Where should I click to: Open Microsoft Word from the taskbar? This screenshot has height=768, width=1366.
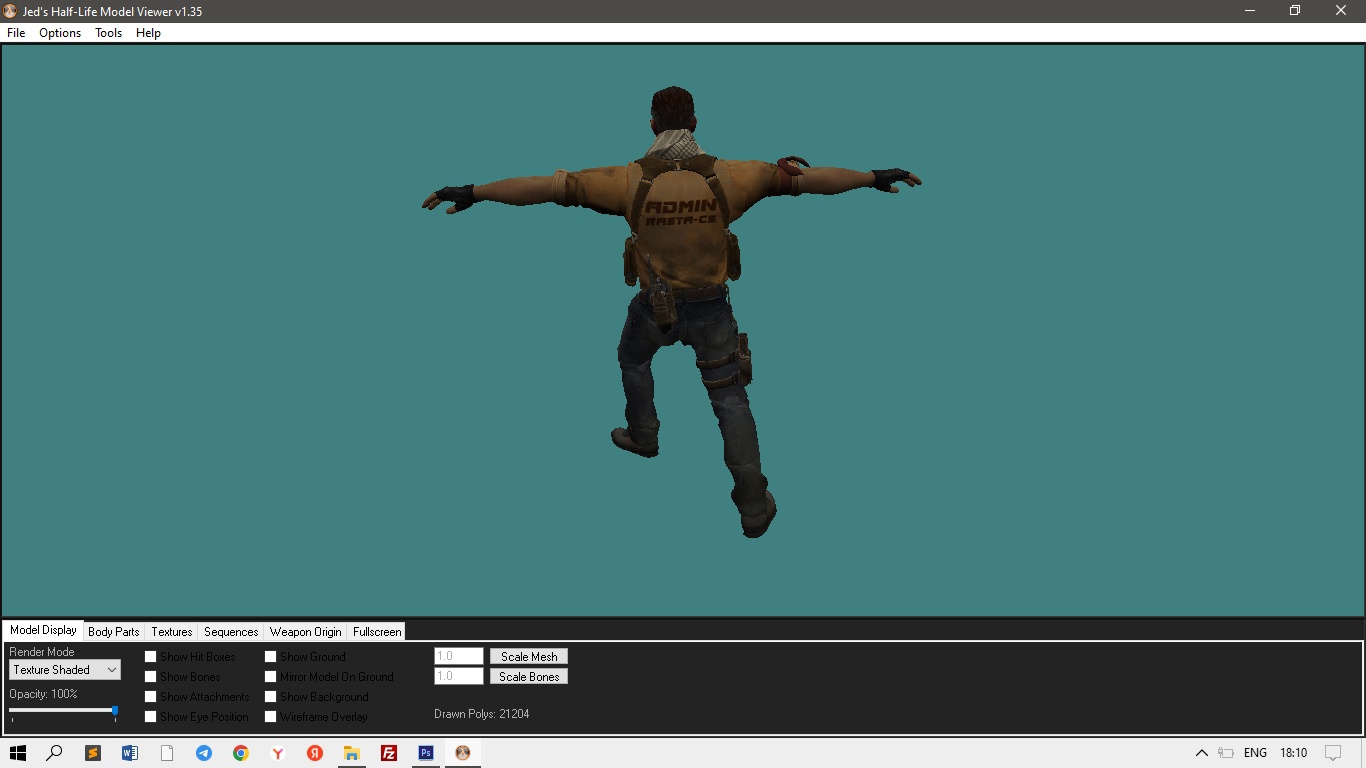(130, 753)
